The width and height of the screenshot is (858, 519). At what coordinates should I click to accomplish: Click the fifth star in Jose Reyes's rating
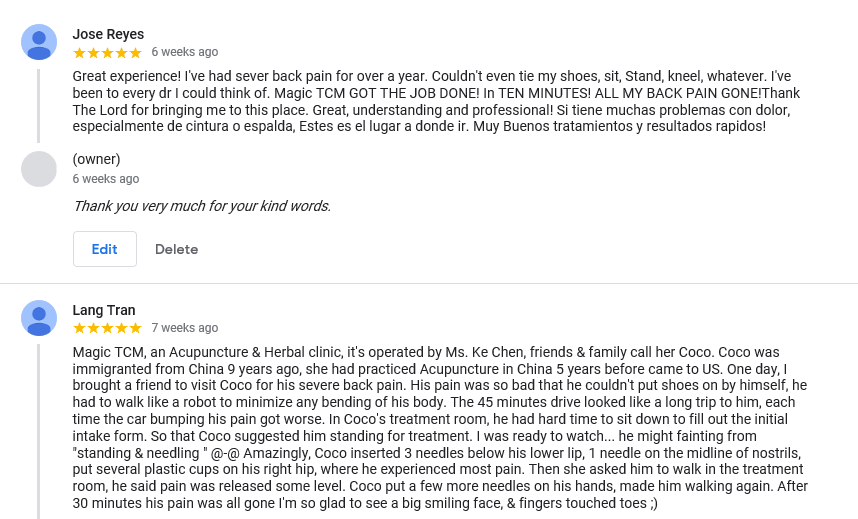135,52
